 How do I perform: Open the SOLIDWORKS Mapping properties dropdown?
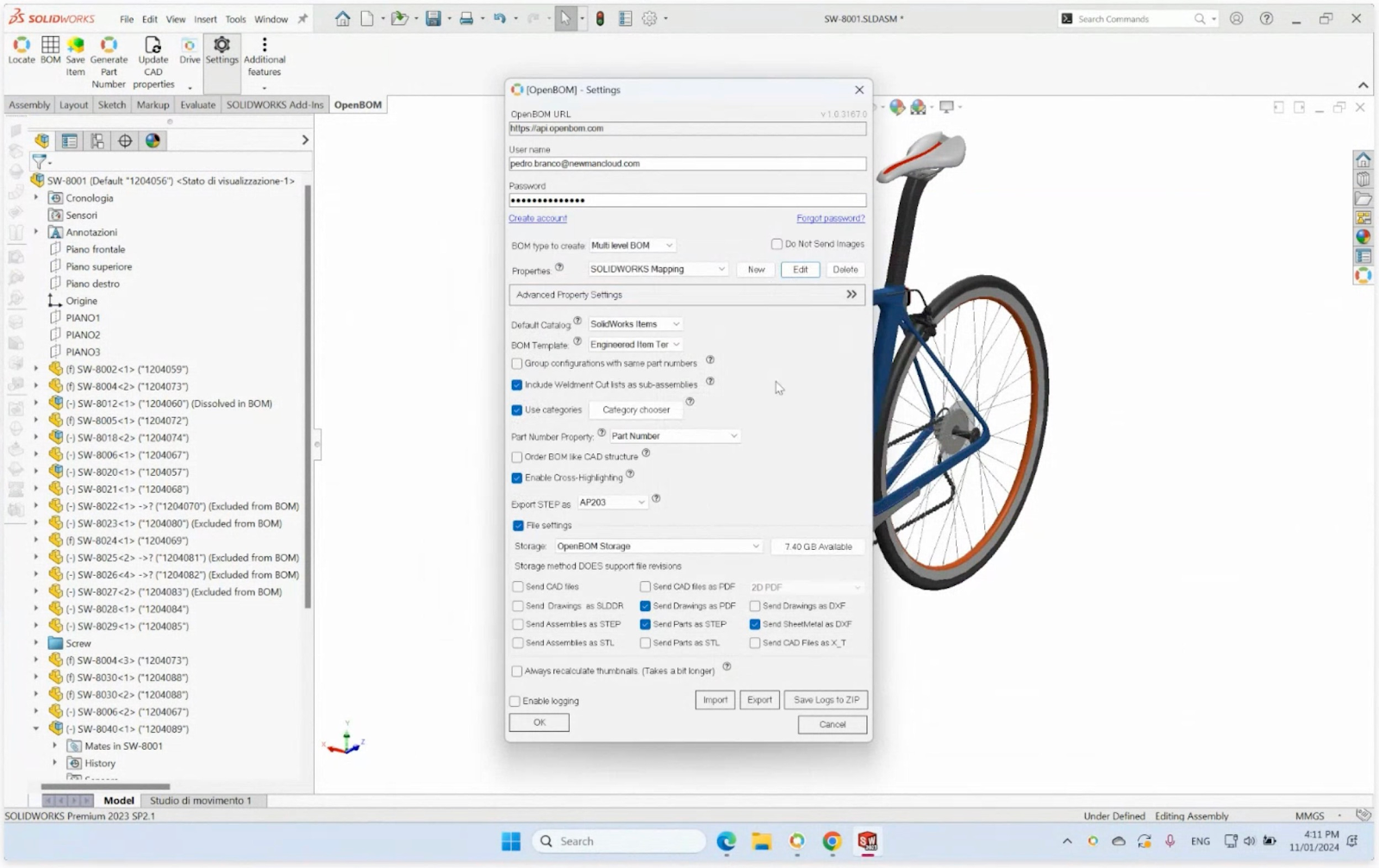[x=658, y=269]
